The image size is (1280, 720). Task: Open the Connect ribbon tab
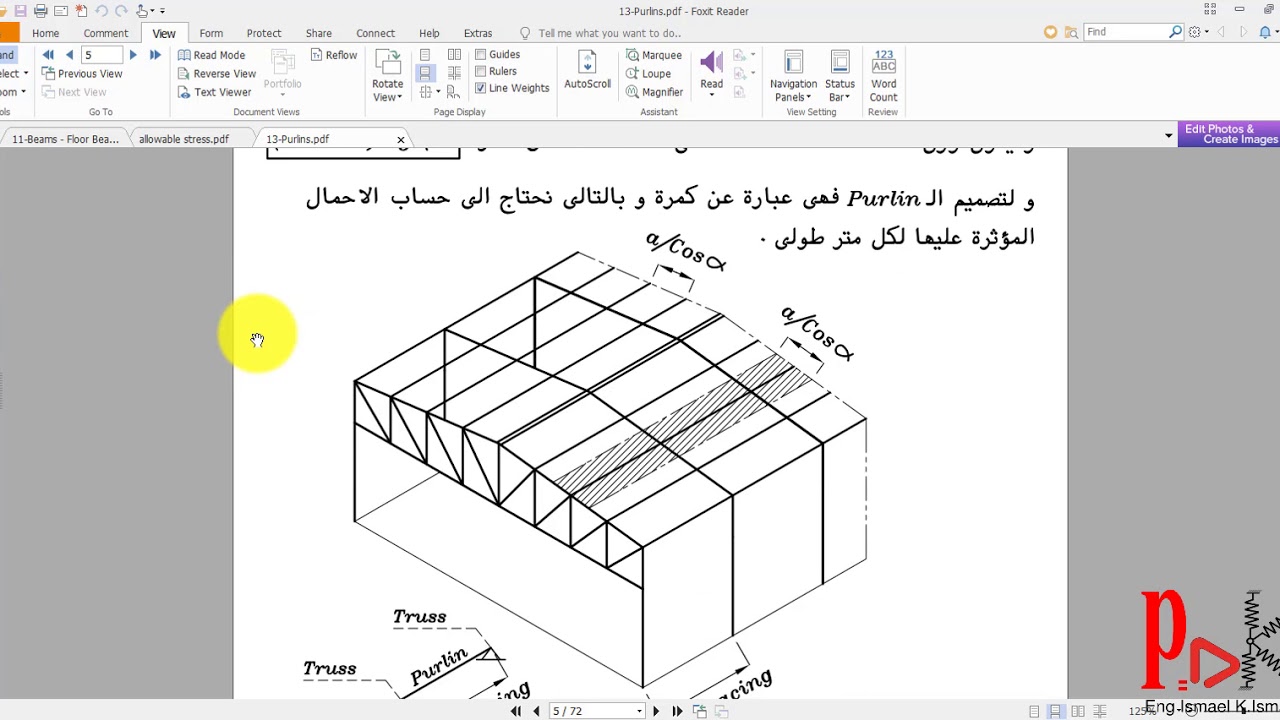click(x=375, y=33)
